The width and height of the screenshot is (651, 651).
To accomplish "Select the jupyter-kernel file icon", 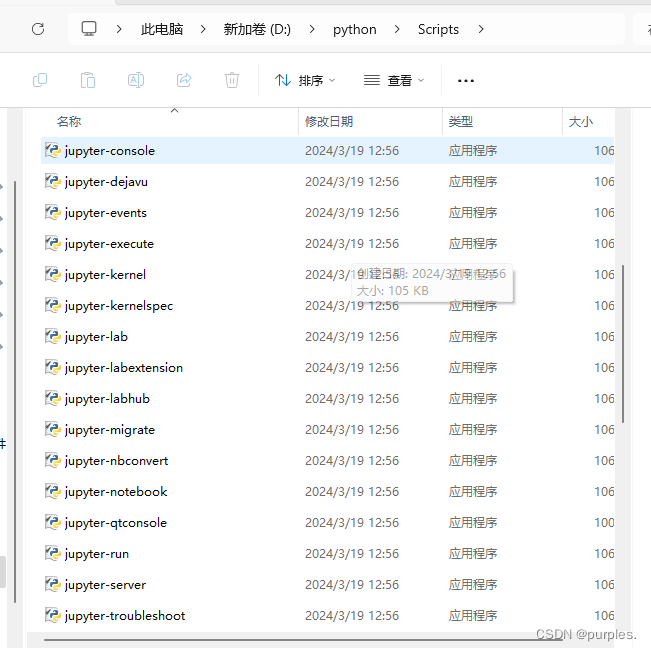I will 53,274.
